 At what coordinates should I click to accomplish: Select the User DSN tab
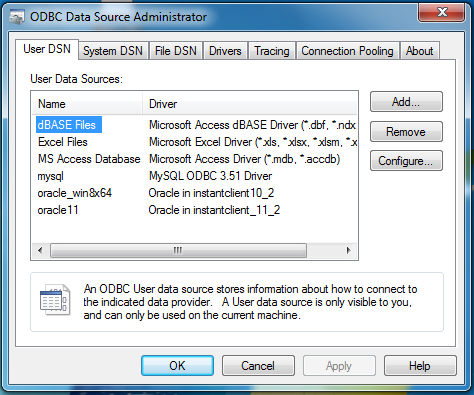(x=47, y=49)
